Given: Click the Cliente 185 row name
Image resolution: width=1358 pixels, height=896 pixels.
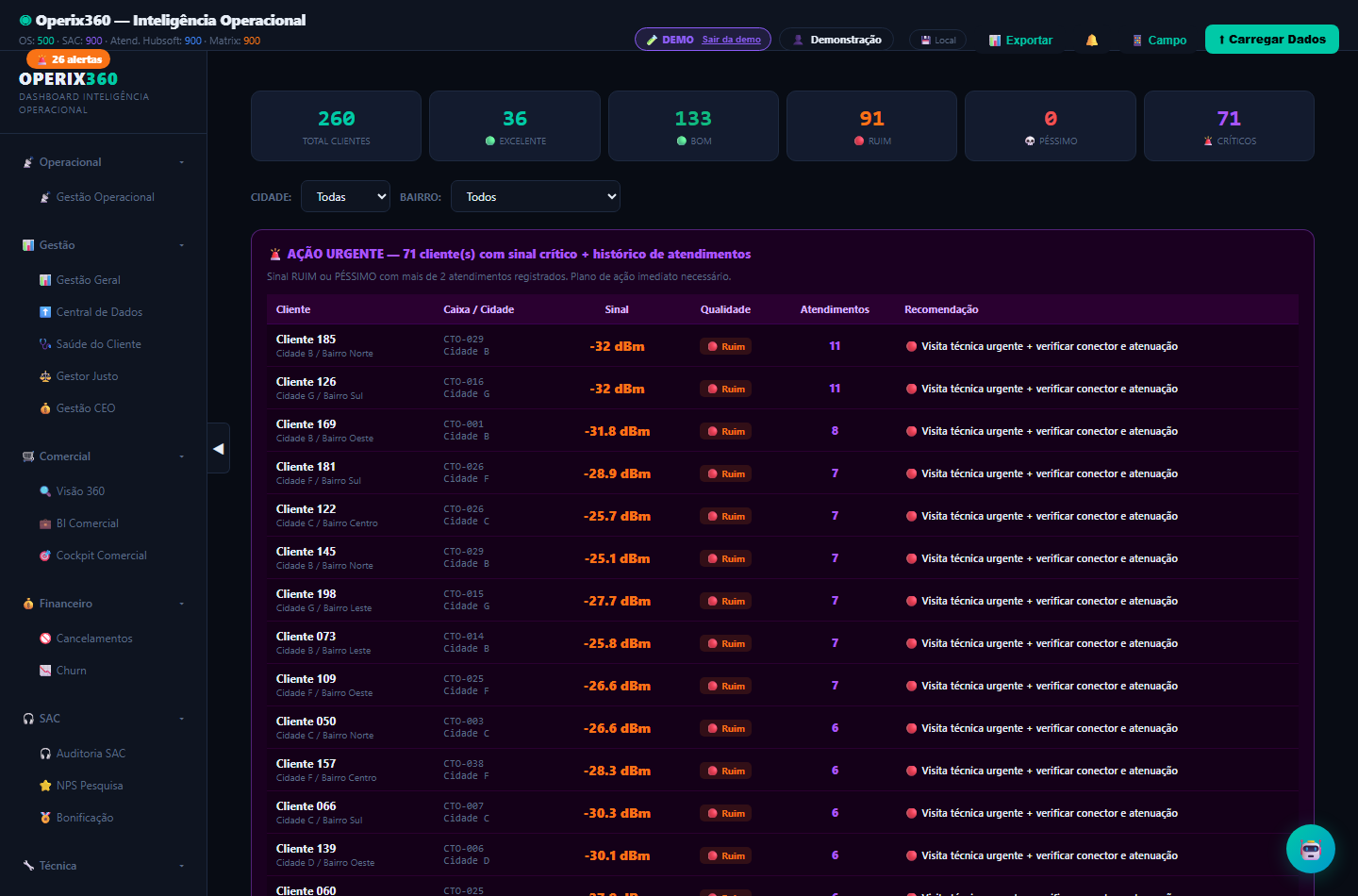Looking at the screenshot, I should (x=306, y=340).
